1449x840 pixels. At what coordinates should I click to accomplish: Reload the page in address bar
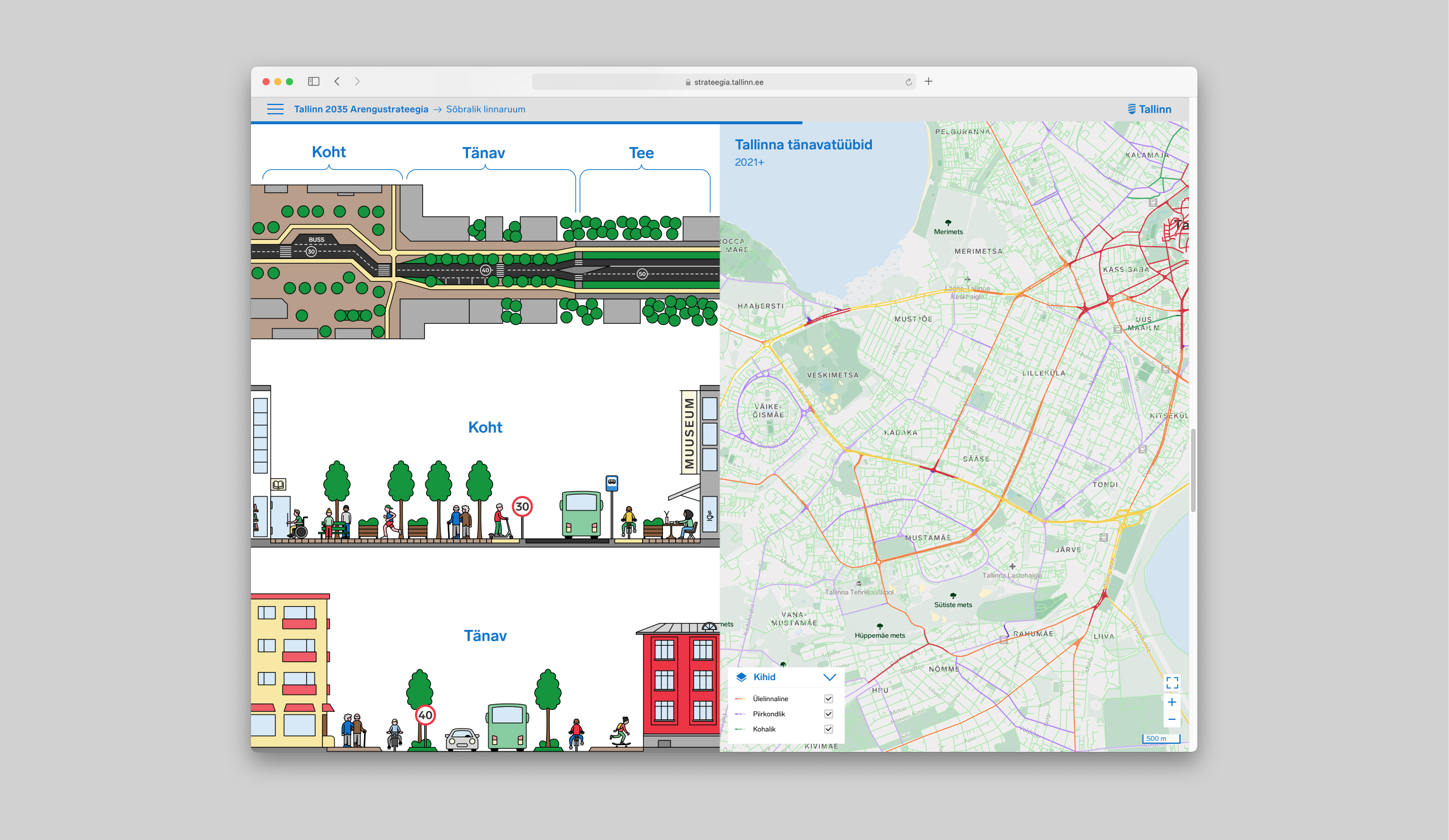[909, 82]
